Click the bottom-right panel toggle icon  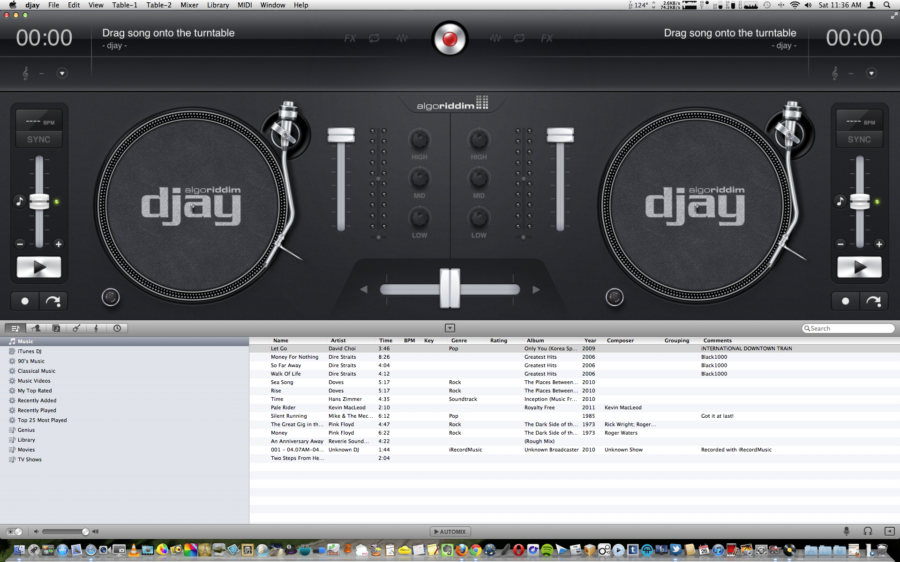[889, 532]
